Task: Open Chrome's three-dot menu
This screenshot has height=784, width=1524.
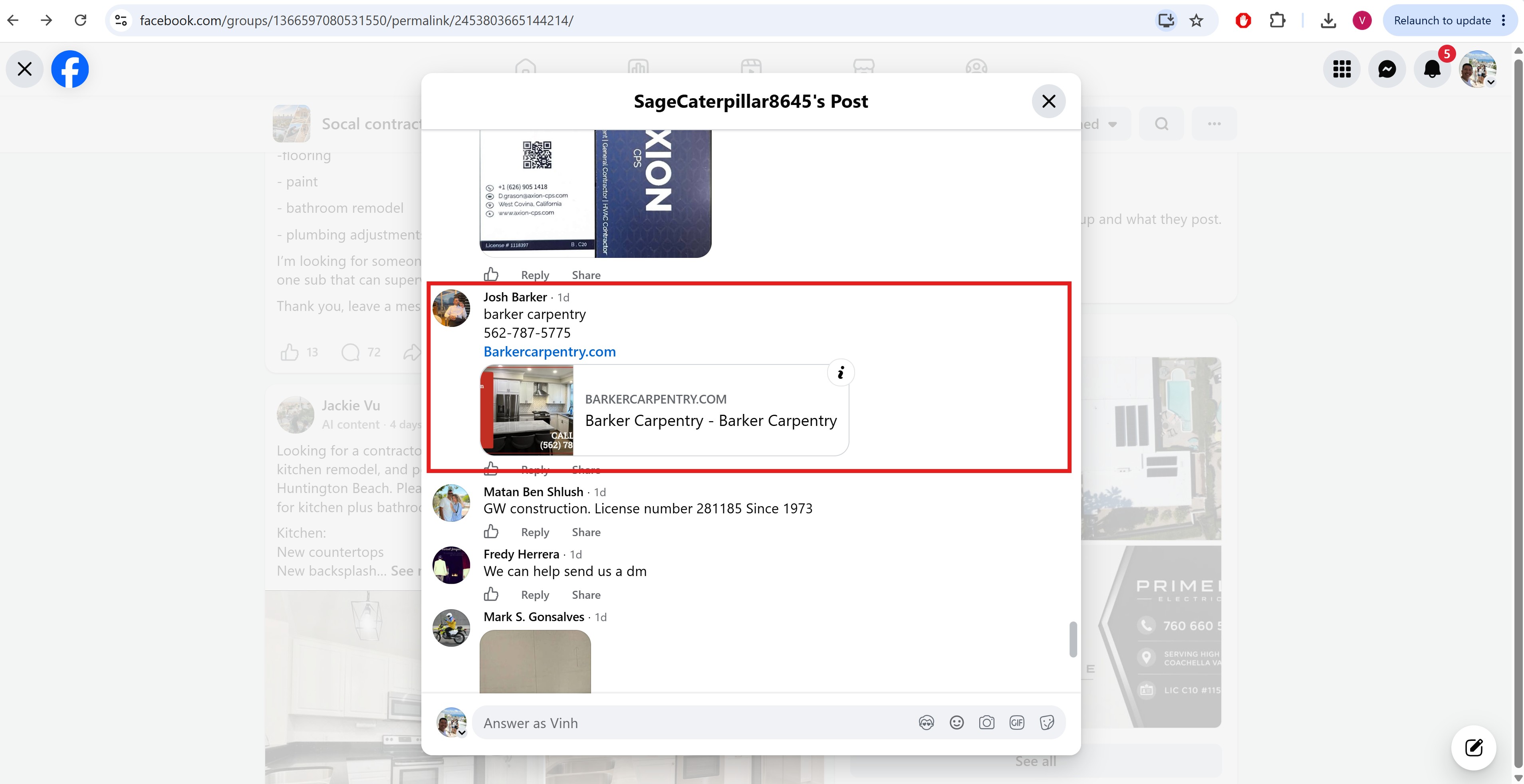Action: 1503,21
